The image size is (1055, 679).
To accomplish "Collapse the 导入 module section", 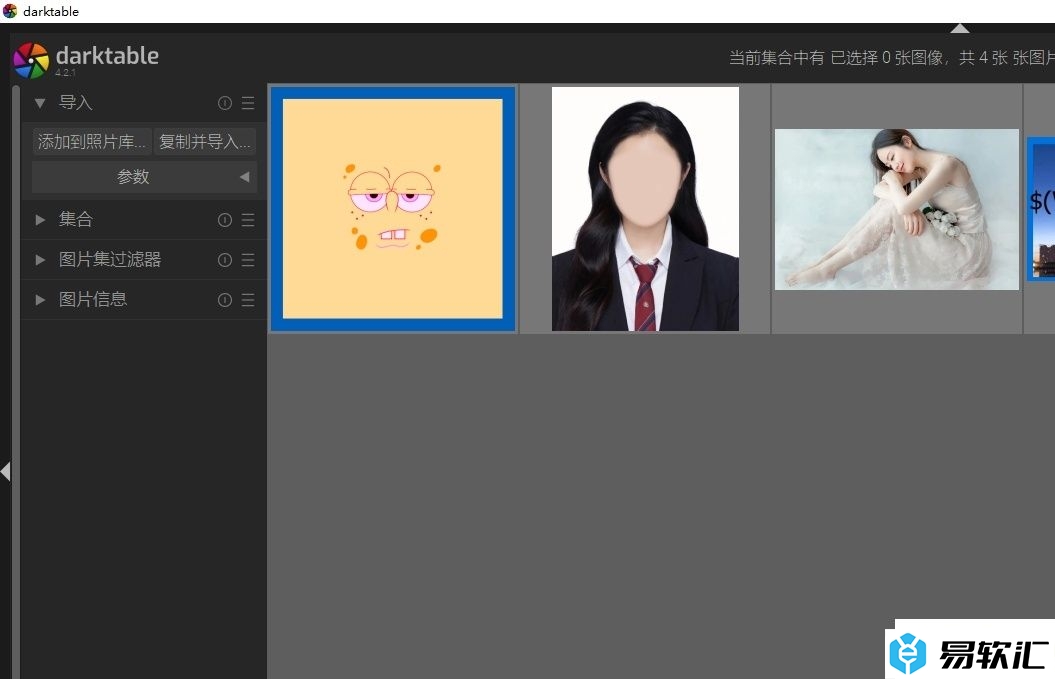I will coord(40,103).
